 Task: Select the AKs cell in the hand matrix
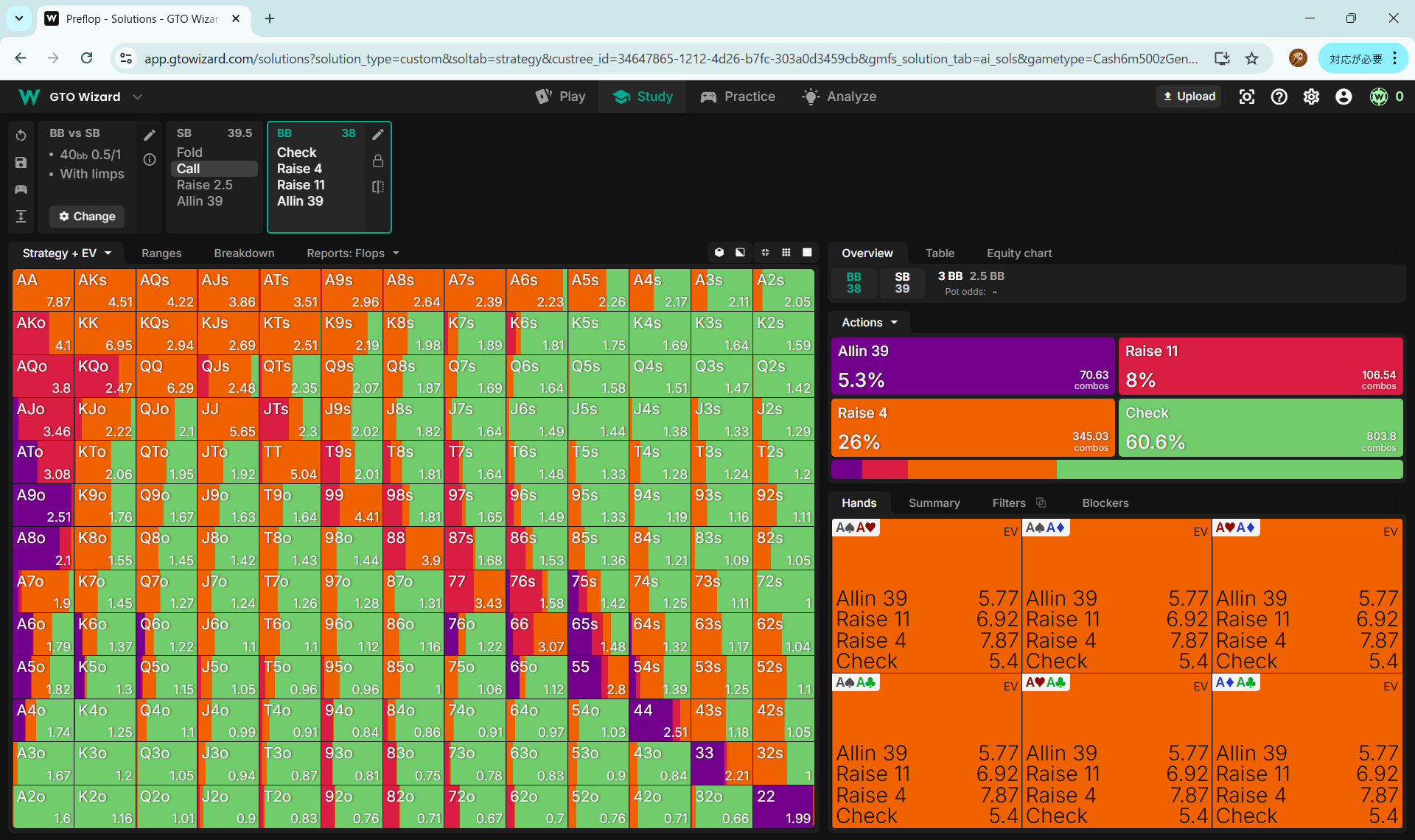pyautogui.click(x=105, y=290)
